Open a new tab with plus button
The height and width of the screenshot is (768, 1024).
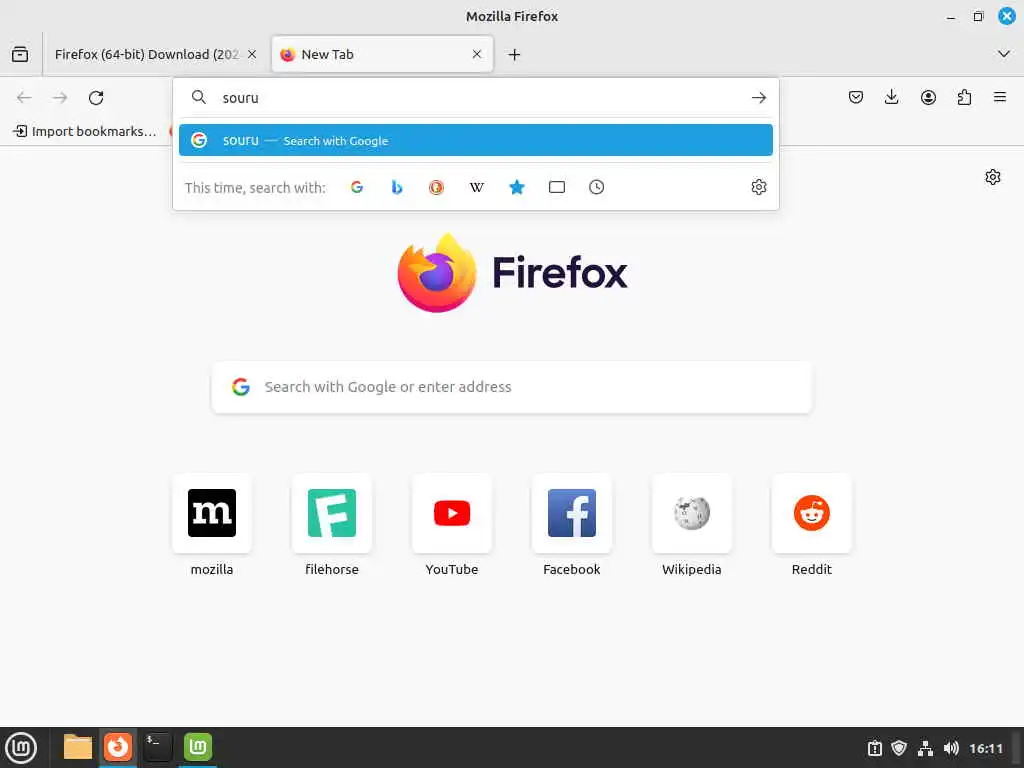coord(515,55)
